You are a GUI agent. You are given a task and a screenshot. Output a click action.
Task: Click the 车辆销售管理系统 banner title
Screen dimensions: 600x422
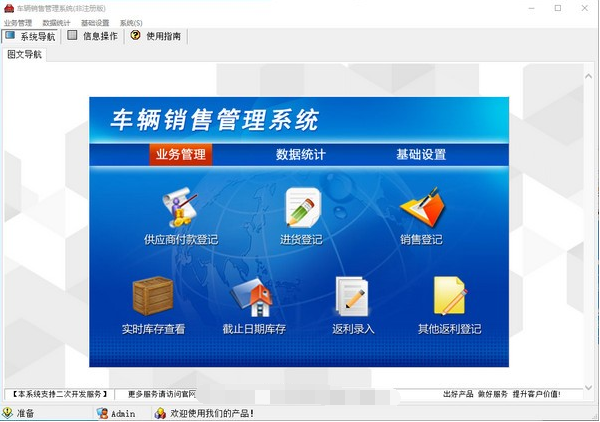[215, 120]
